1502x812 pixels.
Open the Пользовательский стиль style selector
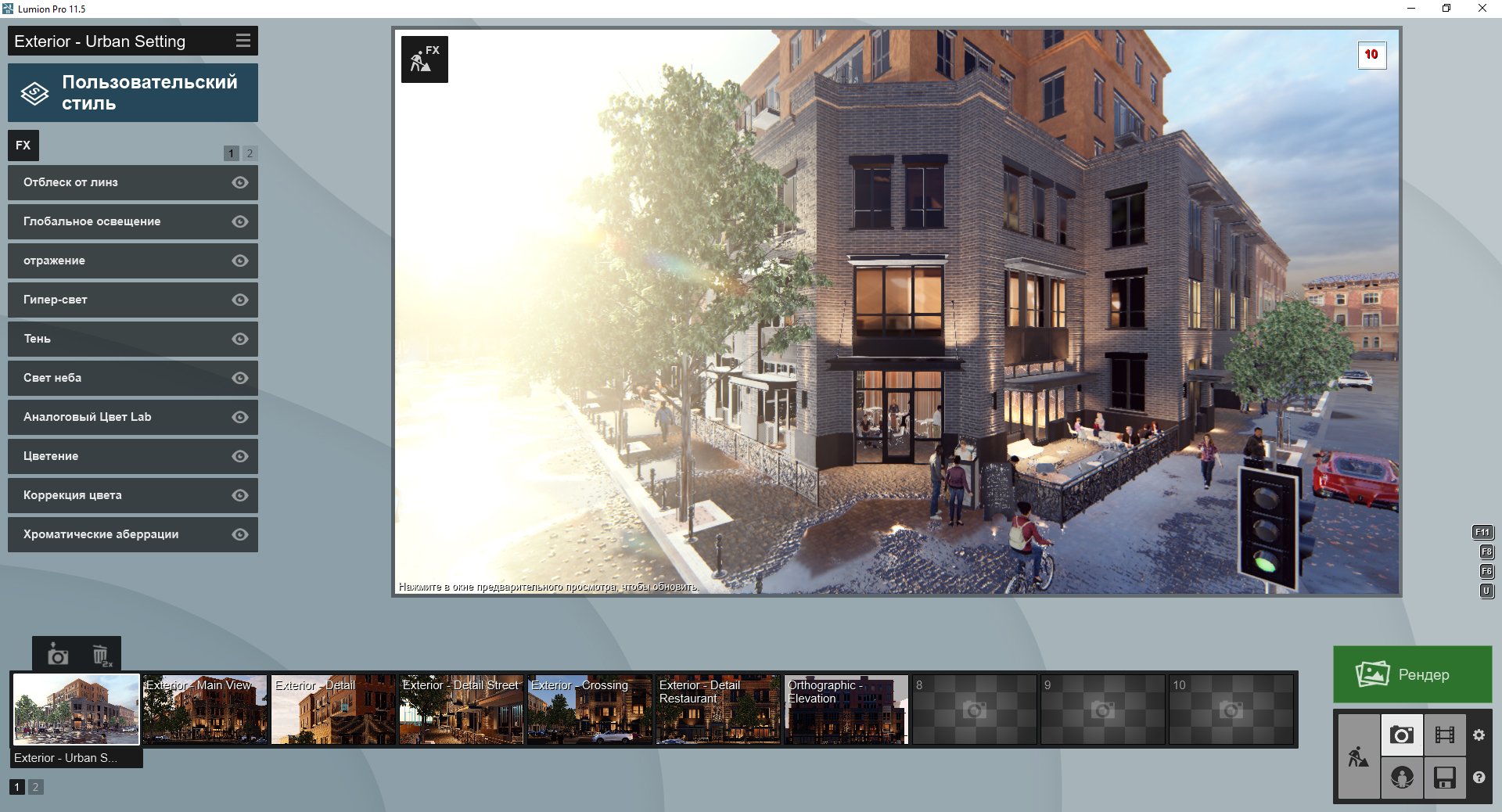(133, 93)
